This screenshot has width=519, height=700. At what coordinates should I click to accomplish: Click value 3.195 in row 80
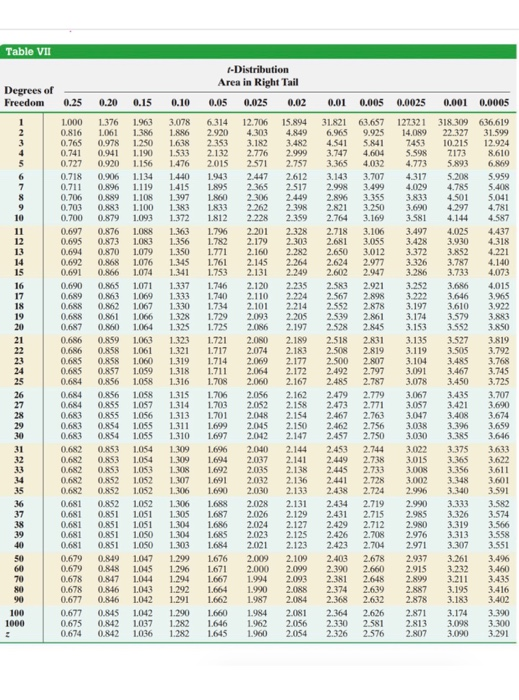(x=457, y=589)
